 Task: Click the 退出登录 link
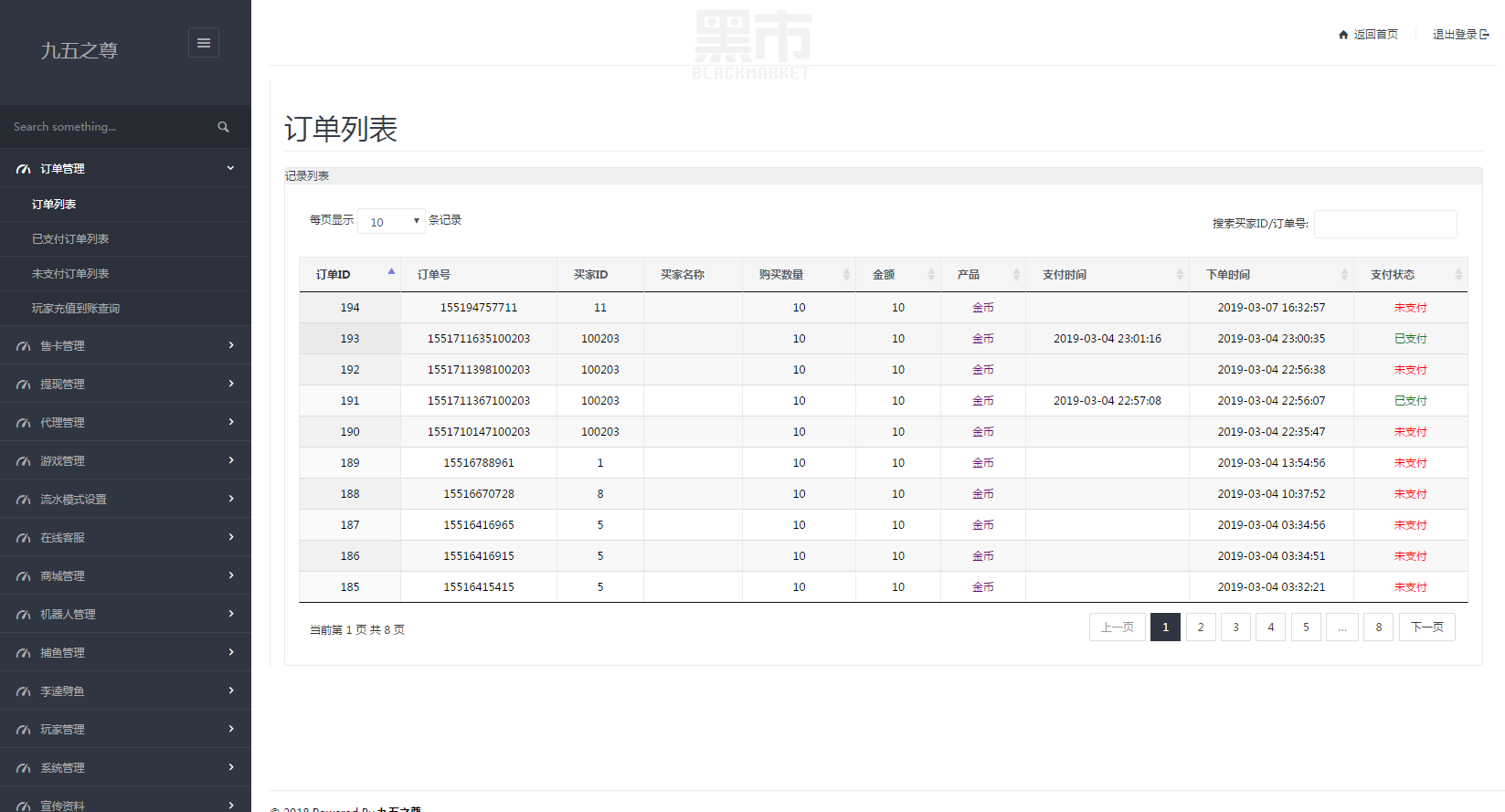1455,35
